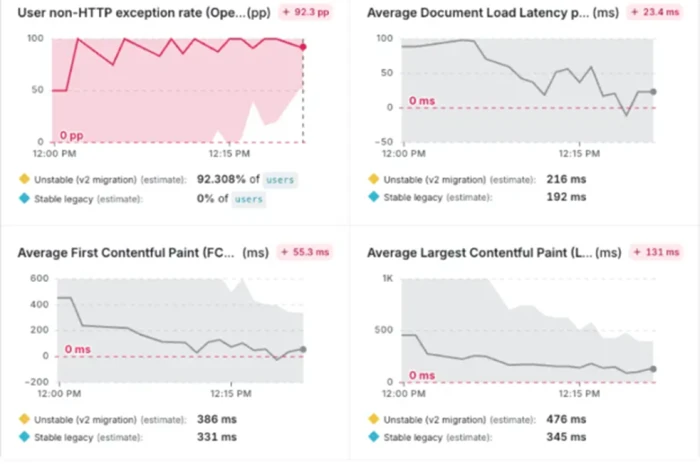Click the yellow Unstable diamond in Document Load Latency

pos(374,179)
